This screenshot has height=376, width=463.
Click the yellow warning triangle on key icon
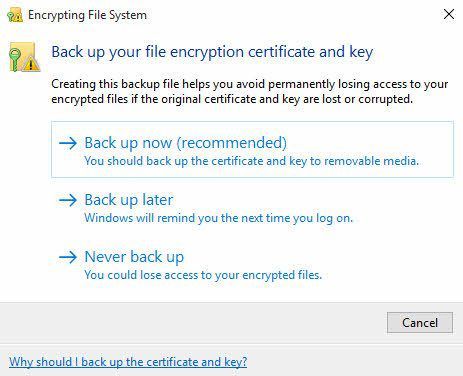(x=31, y=63)
